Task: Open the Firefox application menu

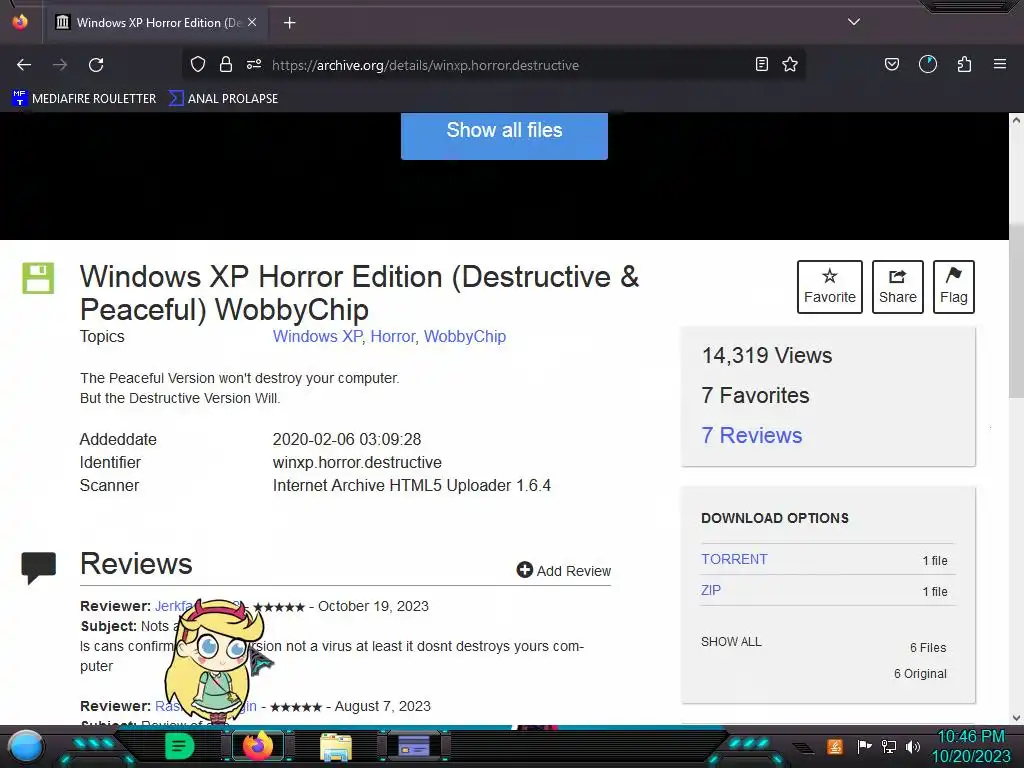Action: (x=1000, y=64)
